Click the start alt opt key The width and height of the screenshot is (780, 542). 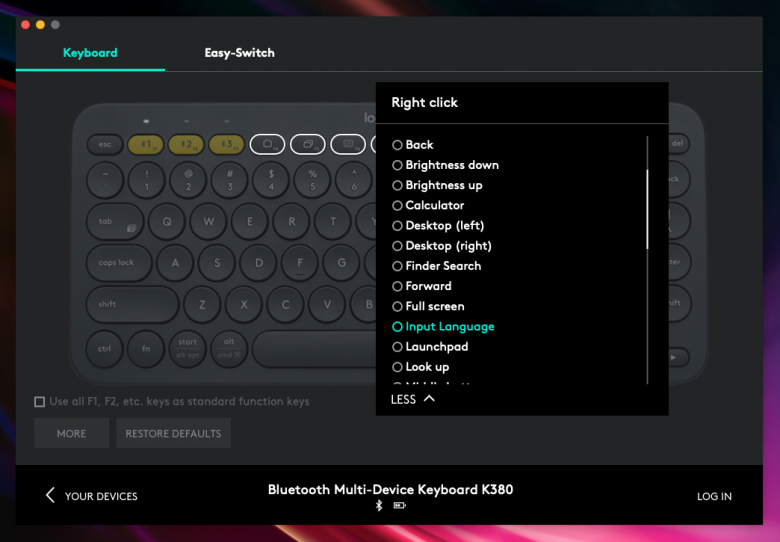[x=188, y=349]
